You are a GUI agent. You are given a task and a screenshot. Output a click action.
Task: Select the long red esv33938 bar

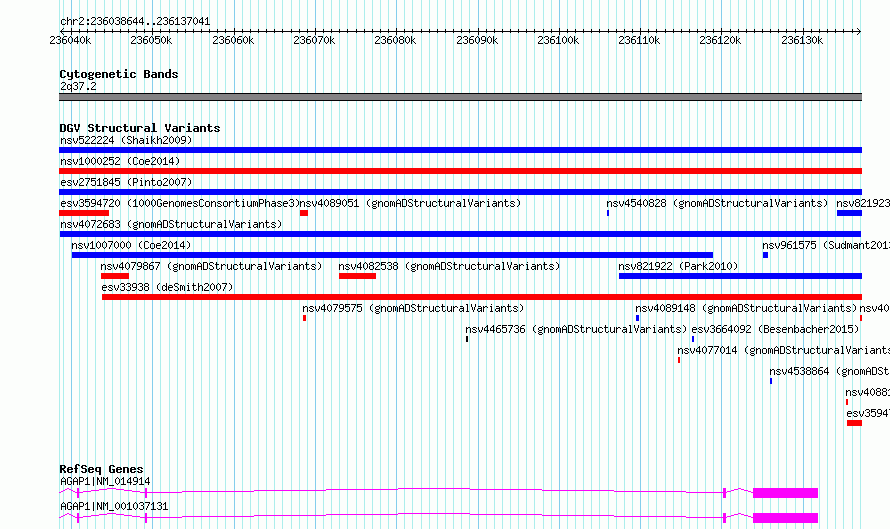[482, 297]
